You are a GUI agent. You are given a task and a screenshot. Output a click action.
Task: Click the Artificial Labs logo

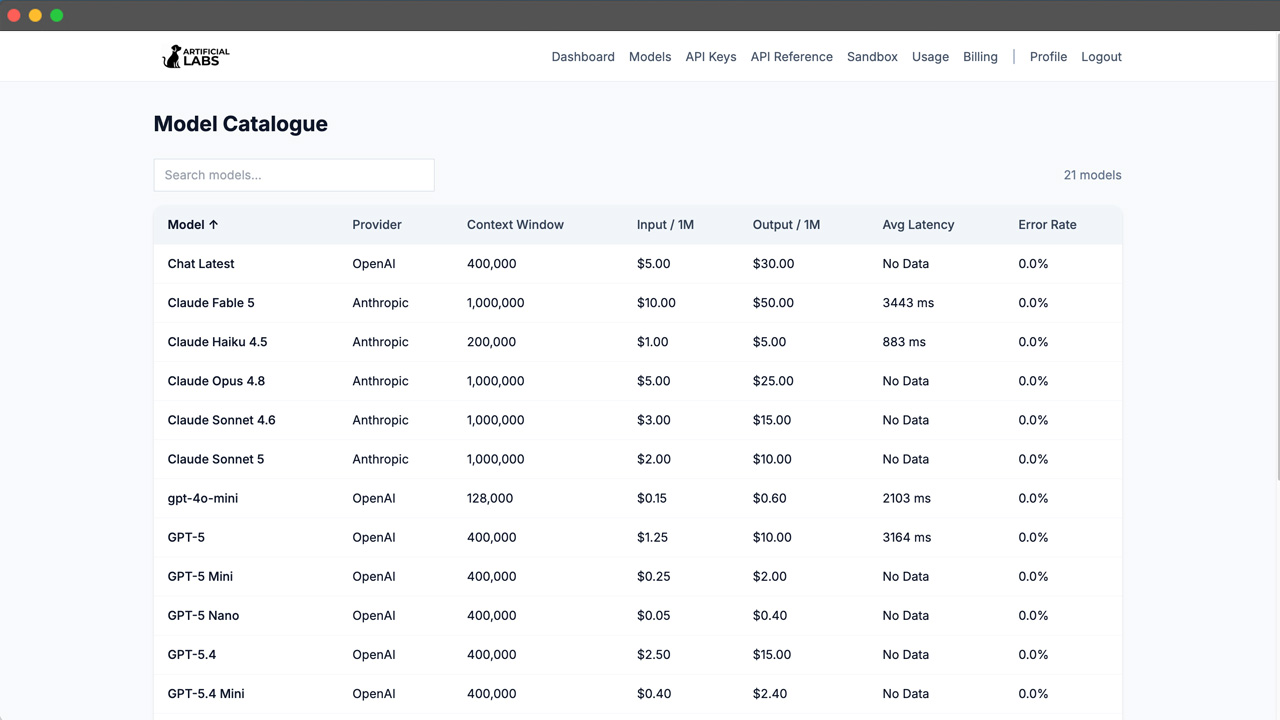coord(196,57)
